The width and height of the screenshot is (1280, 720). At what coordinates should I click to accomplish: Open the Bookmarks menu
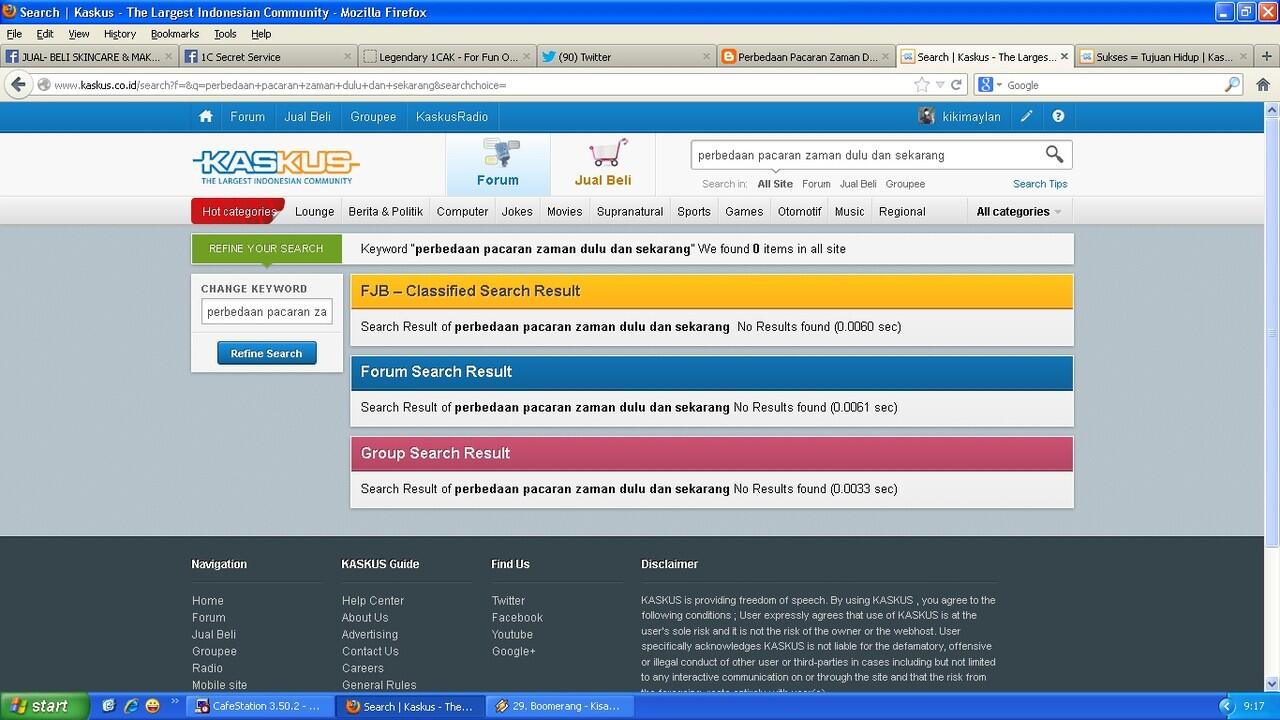tap(175, 34)
